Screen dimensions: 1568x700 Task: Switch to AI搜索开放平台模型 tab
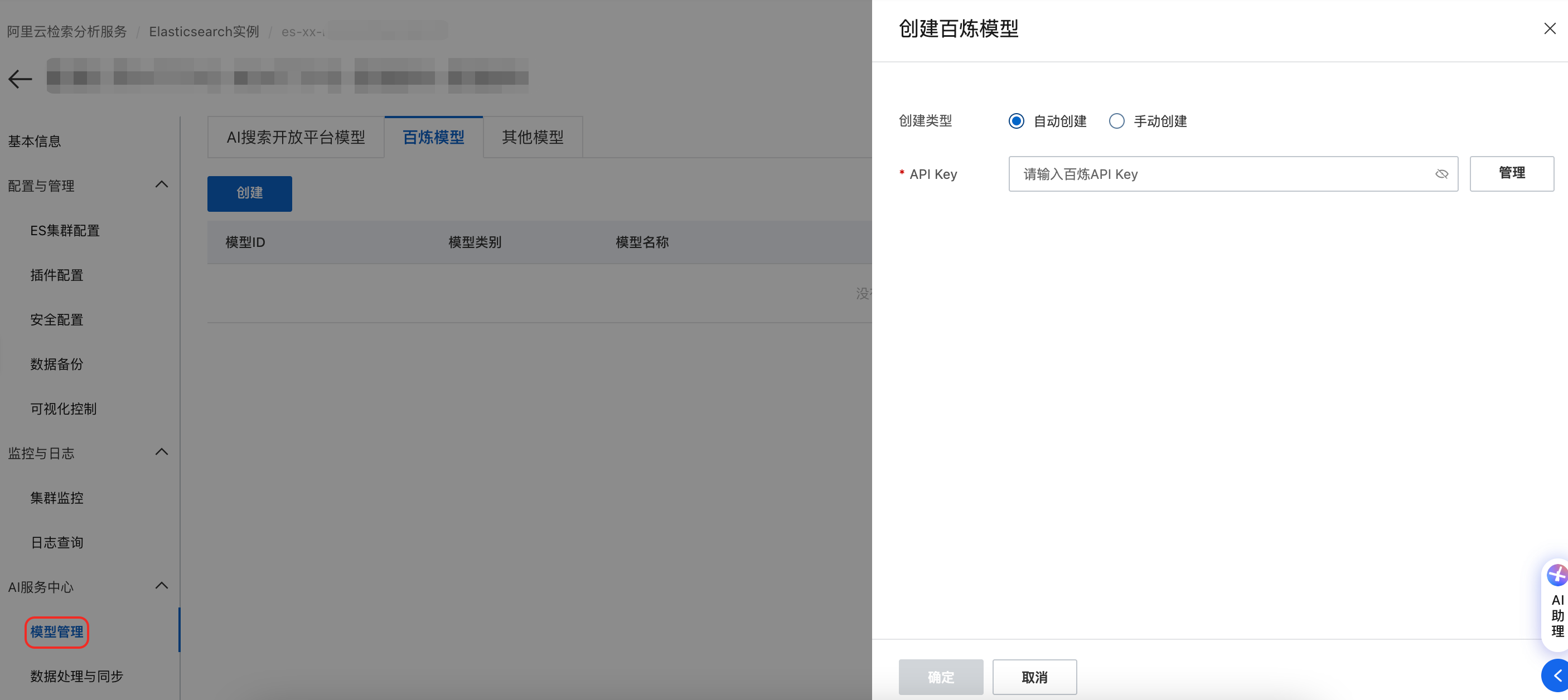(x=296, y=138)
